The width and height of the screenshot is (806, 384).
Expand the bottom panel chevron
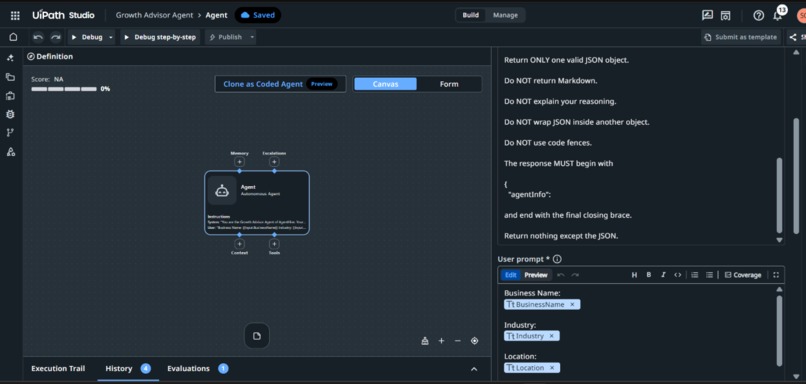(x=474, y=369)
